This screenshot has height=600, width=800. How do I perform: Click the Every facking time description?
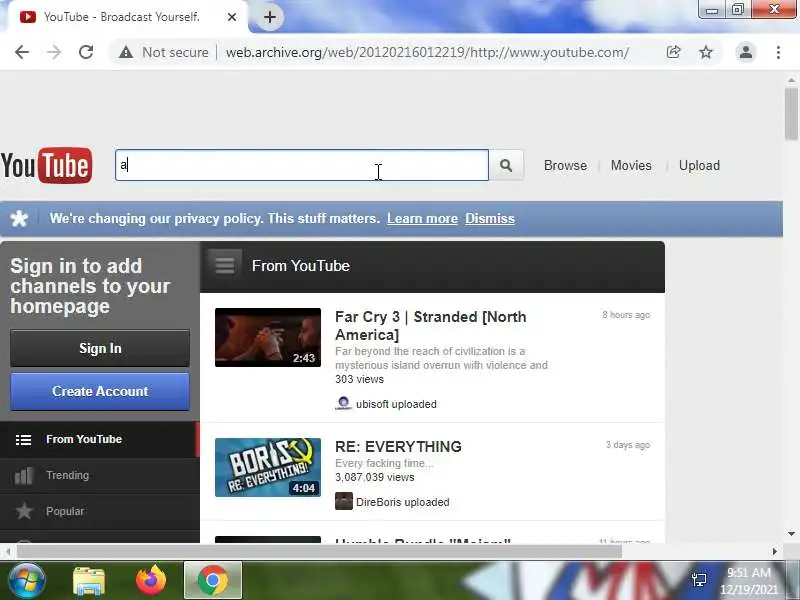(x=384, y=463)
